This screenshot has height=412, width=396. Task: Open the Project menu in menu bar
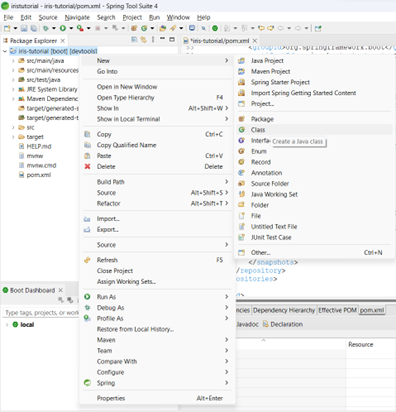coord(132,17)
